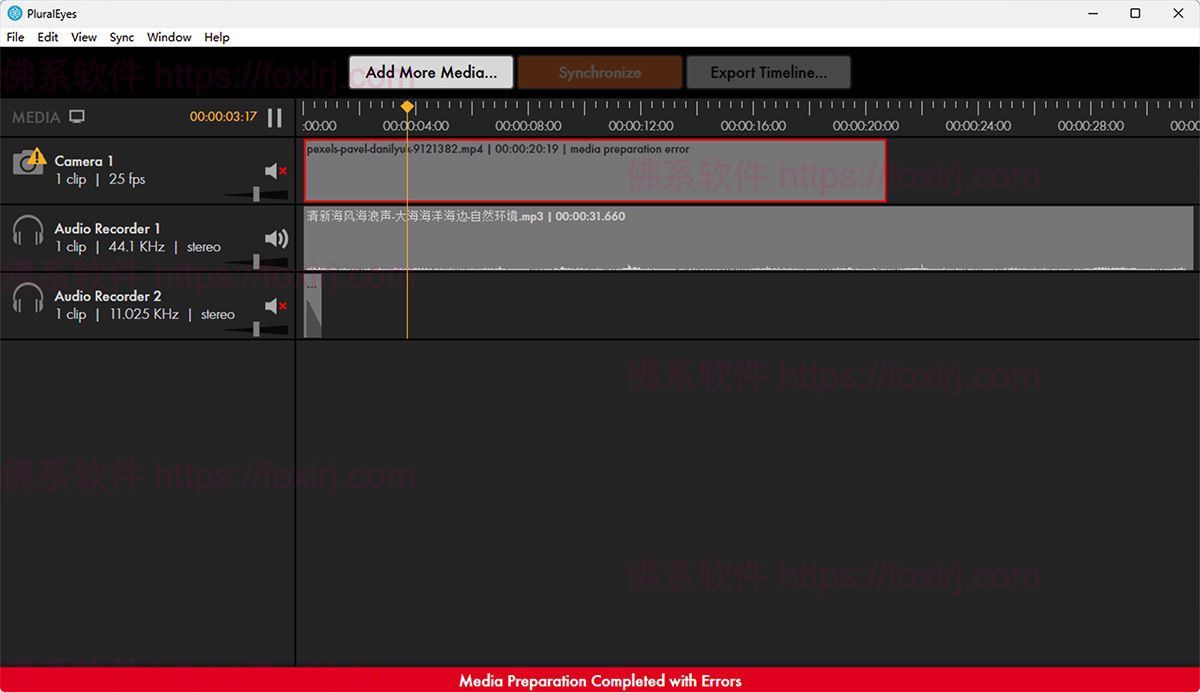
Task: Click the yellow playhead marker on the timeline
Action: (407, 108)
